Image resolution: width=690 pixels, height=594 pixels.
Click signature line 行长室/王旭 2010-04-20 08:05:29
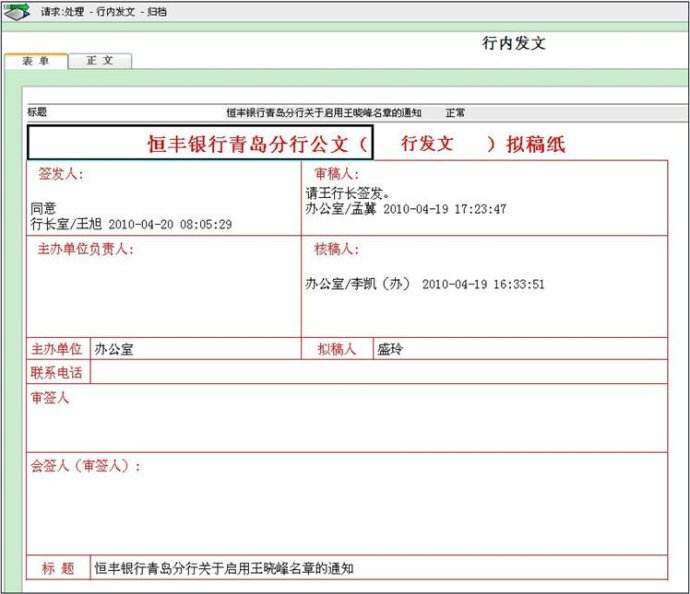131,224
